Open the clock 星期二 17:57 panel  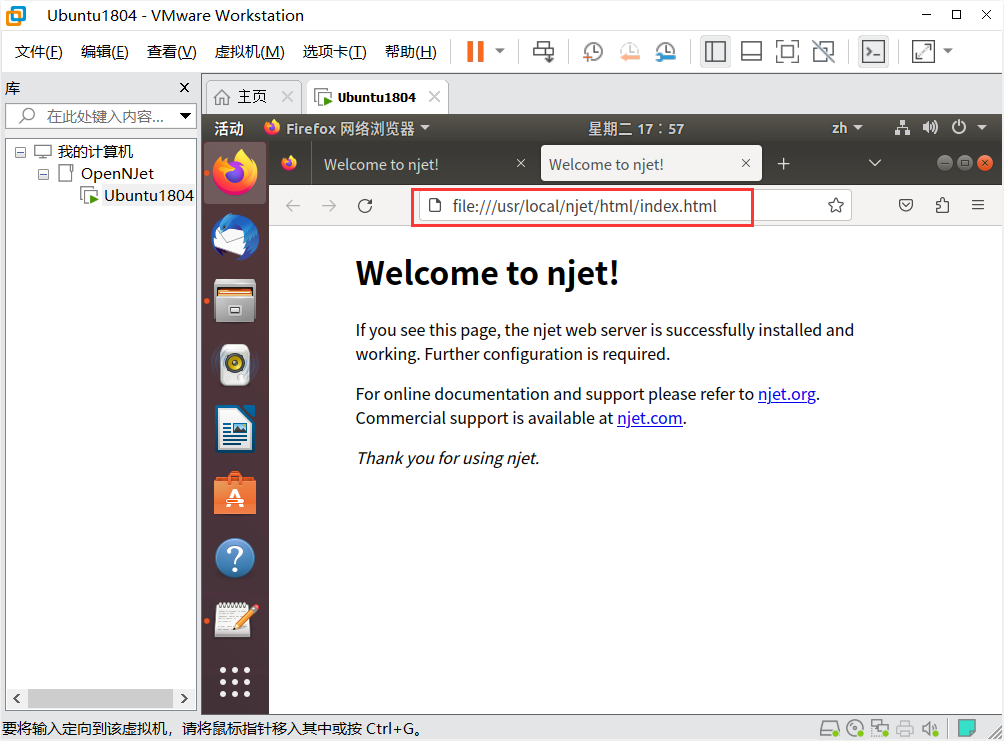click(636, 129)
